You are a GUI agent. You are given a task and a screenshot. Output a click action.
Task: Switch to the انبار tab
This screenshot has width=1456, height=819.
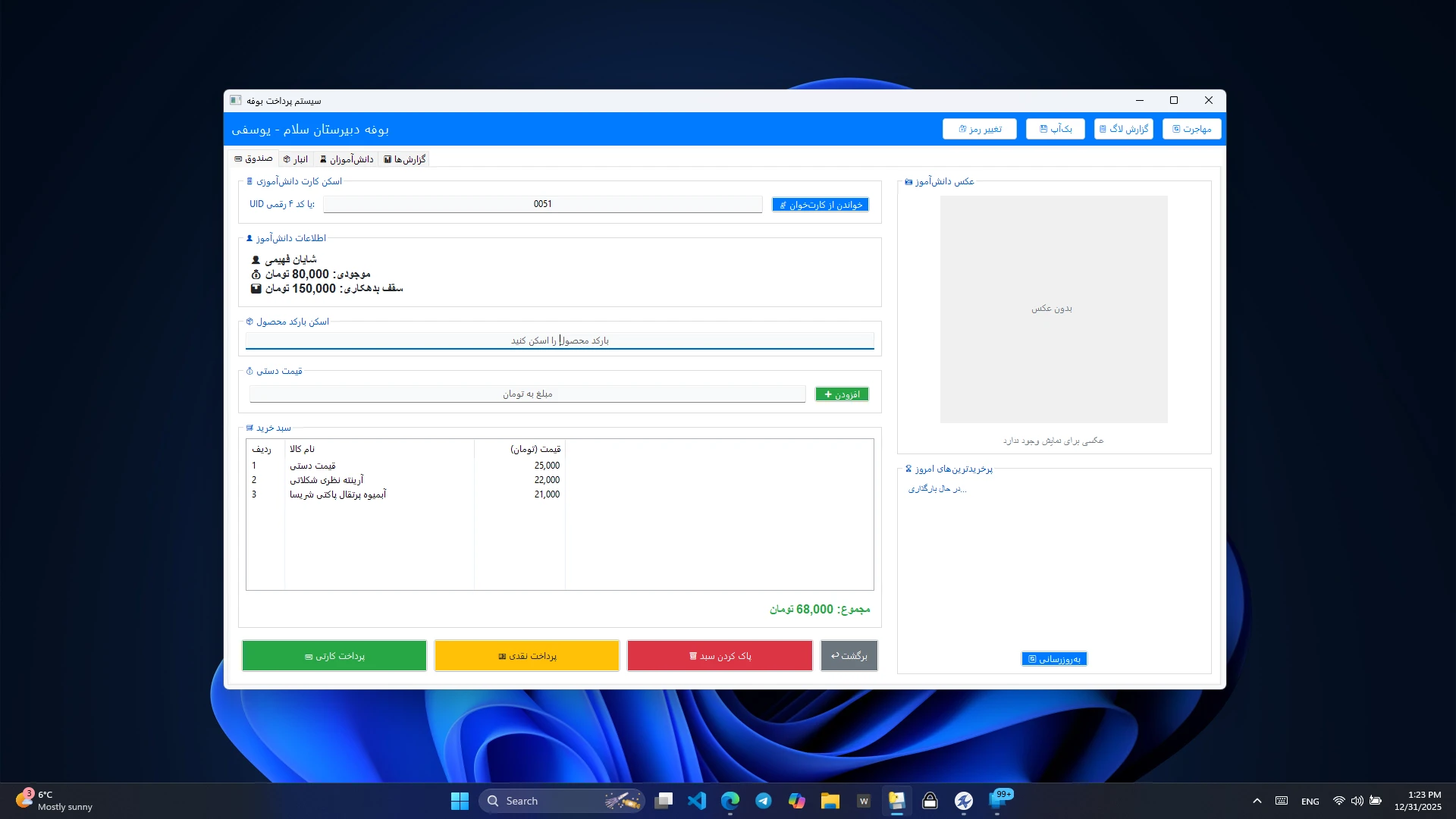(296, 159)
